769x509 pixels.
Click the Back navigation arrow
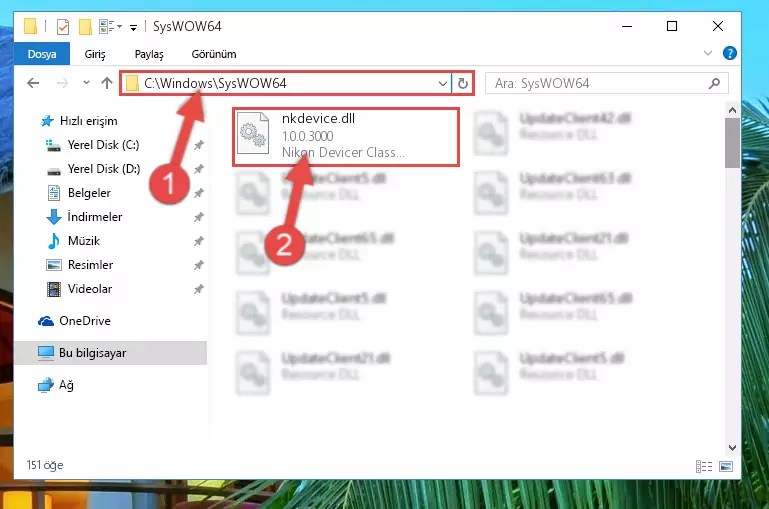coord(33,83)
